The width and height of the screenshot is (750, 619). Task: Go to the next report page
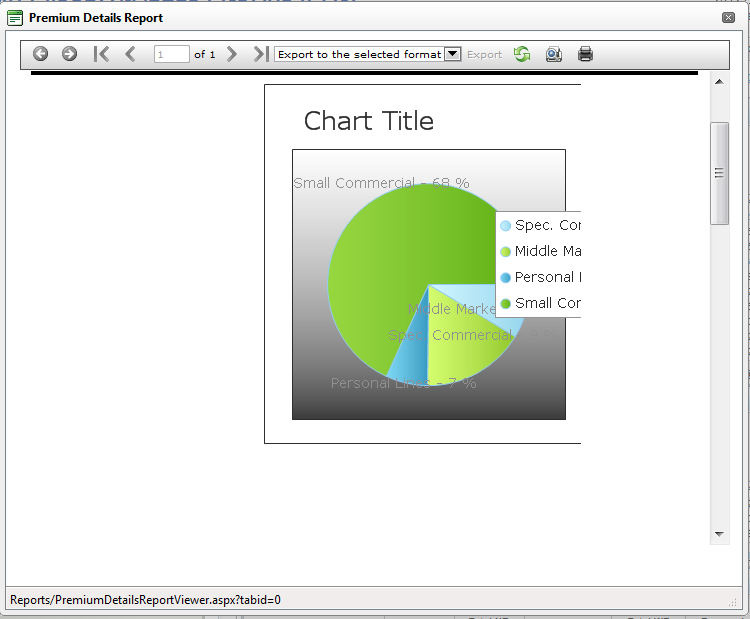point(232,54)
